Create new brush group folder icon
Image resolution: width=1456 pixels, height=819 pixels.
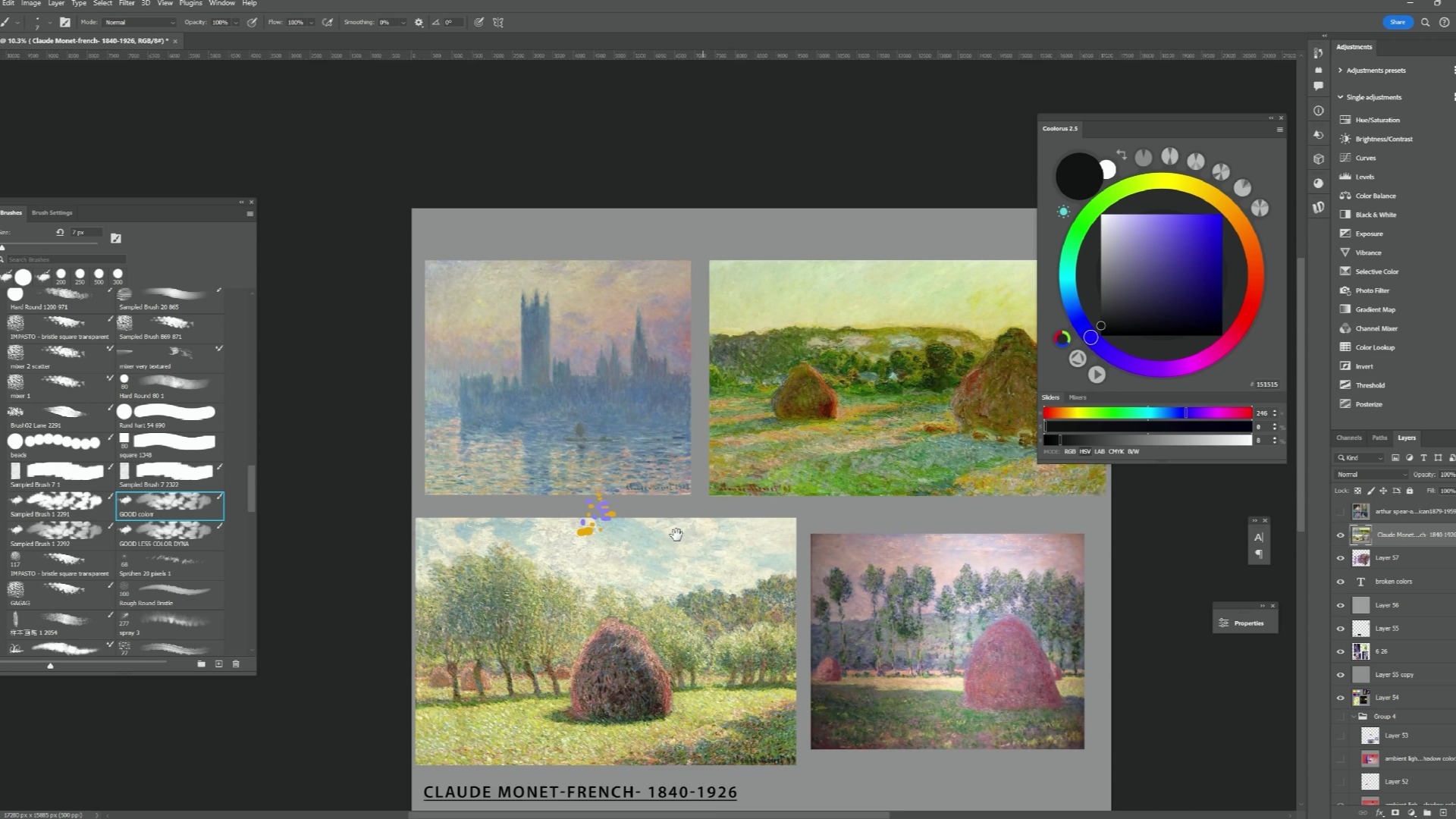(x=201, y=664)
